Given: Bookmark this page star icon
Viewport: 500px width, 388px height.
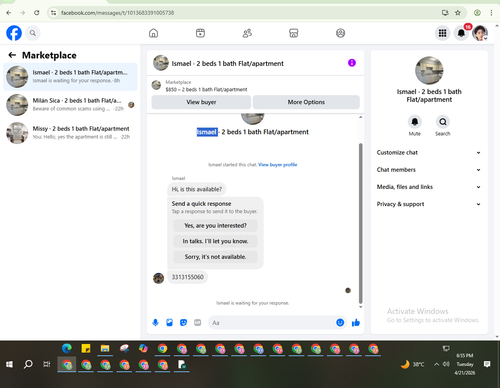Looking at the screenshot, I should (458, 13).
